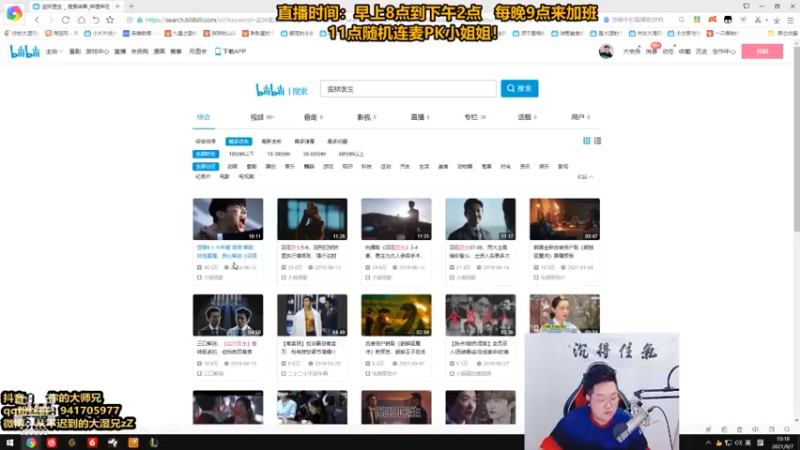Select the 综合 results tab

[x=204, y=117]
